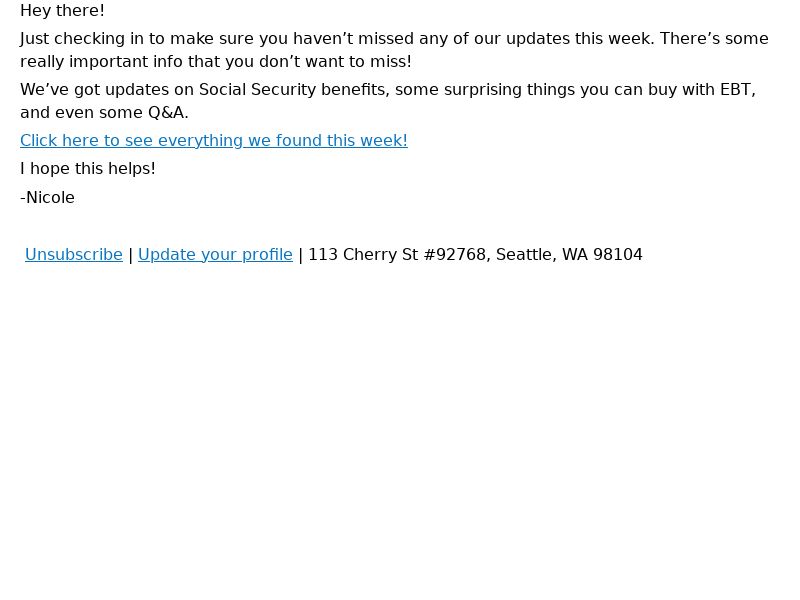Click the 'I hope this helps!' line

88,168
